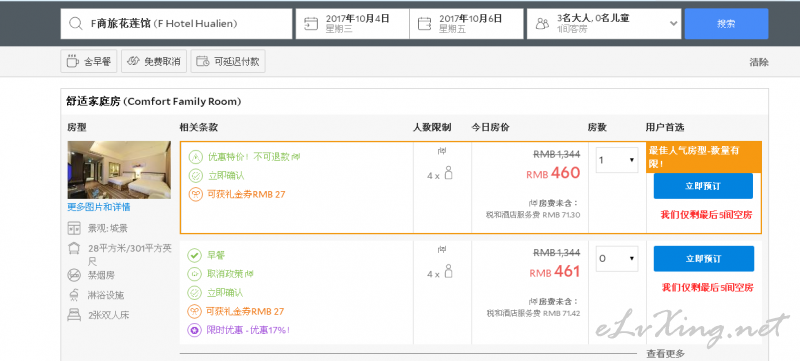Toggle the 含早餐 breakfast filter
The height and width of the screenshot is (361, 800).
pos(89,62)
